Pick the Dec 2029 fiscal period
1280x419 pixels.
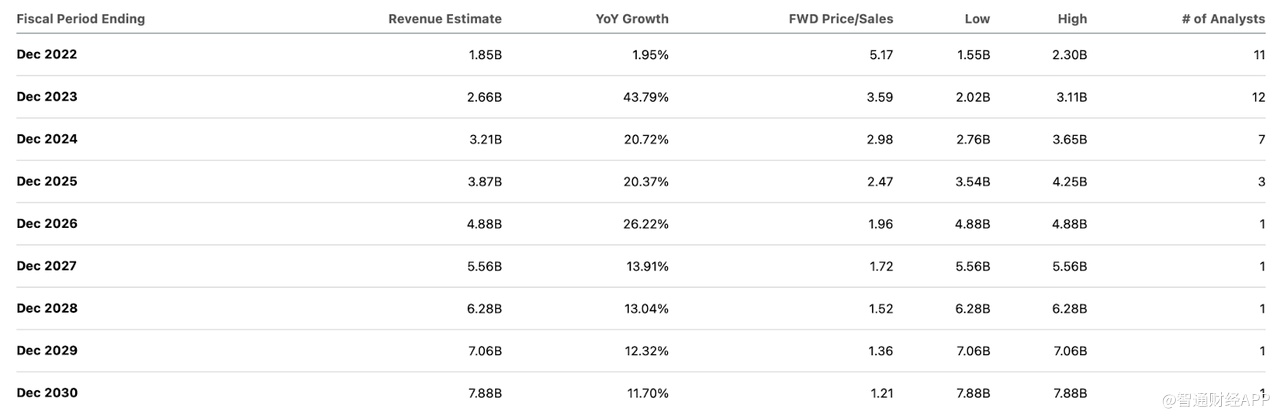tap(47, 351)
